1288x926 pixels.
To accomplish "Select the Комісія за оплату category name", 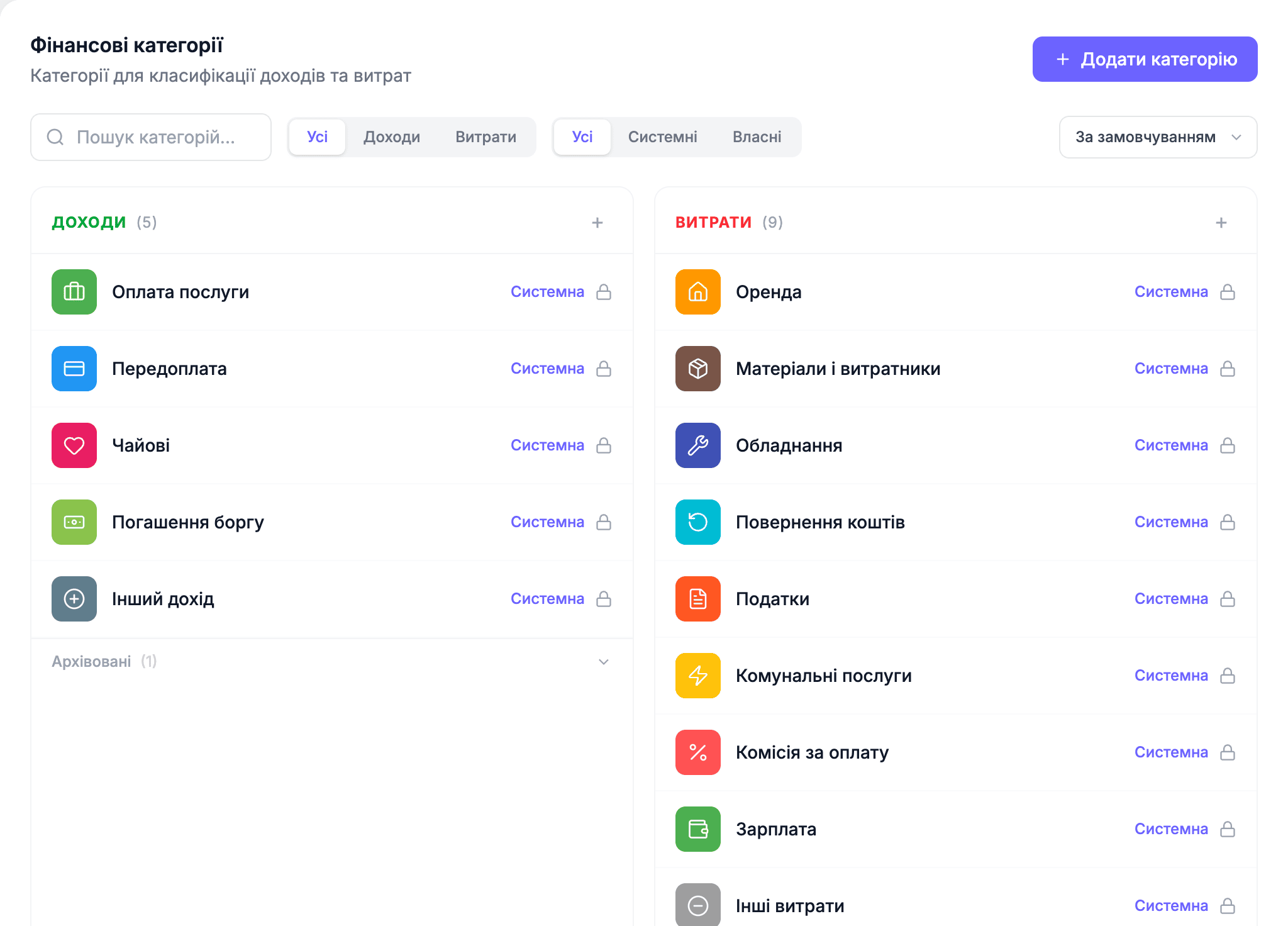I will click(813, 752).
